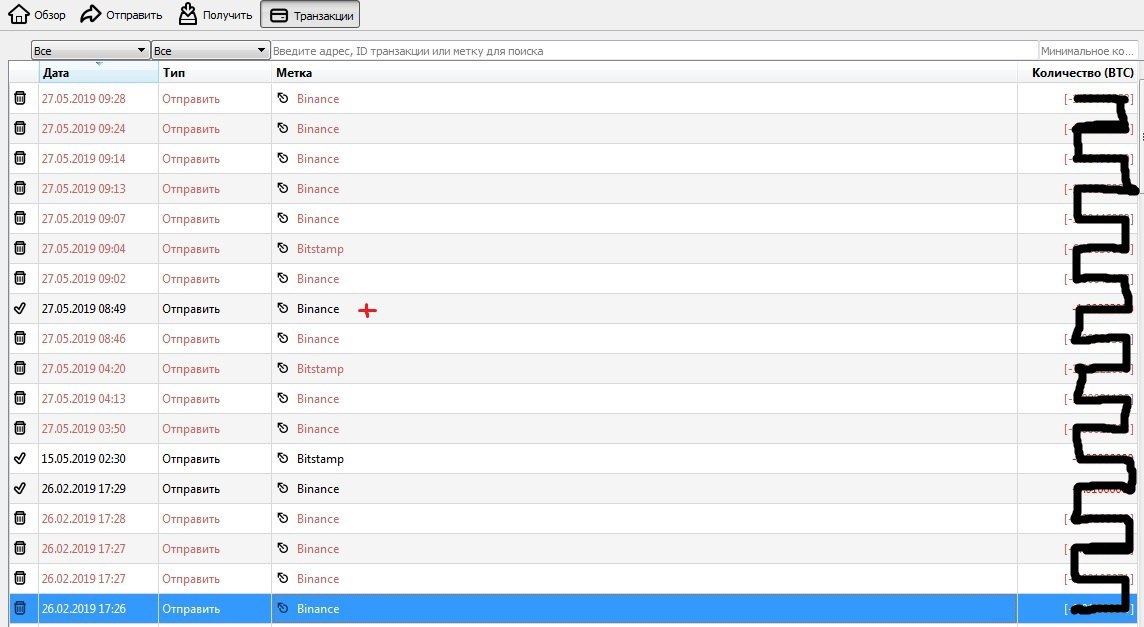Click Binance label in the 26.02.2019 17:29 row
Screen dimensions: 1144x627
(x=317, y=488)
